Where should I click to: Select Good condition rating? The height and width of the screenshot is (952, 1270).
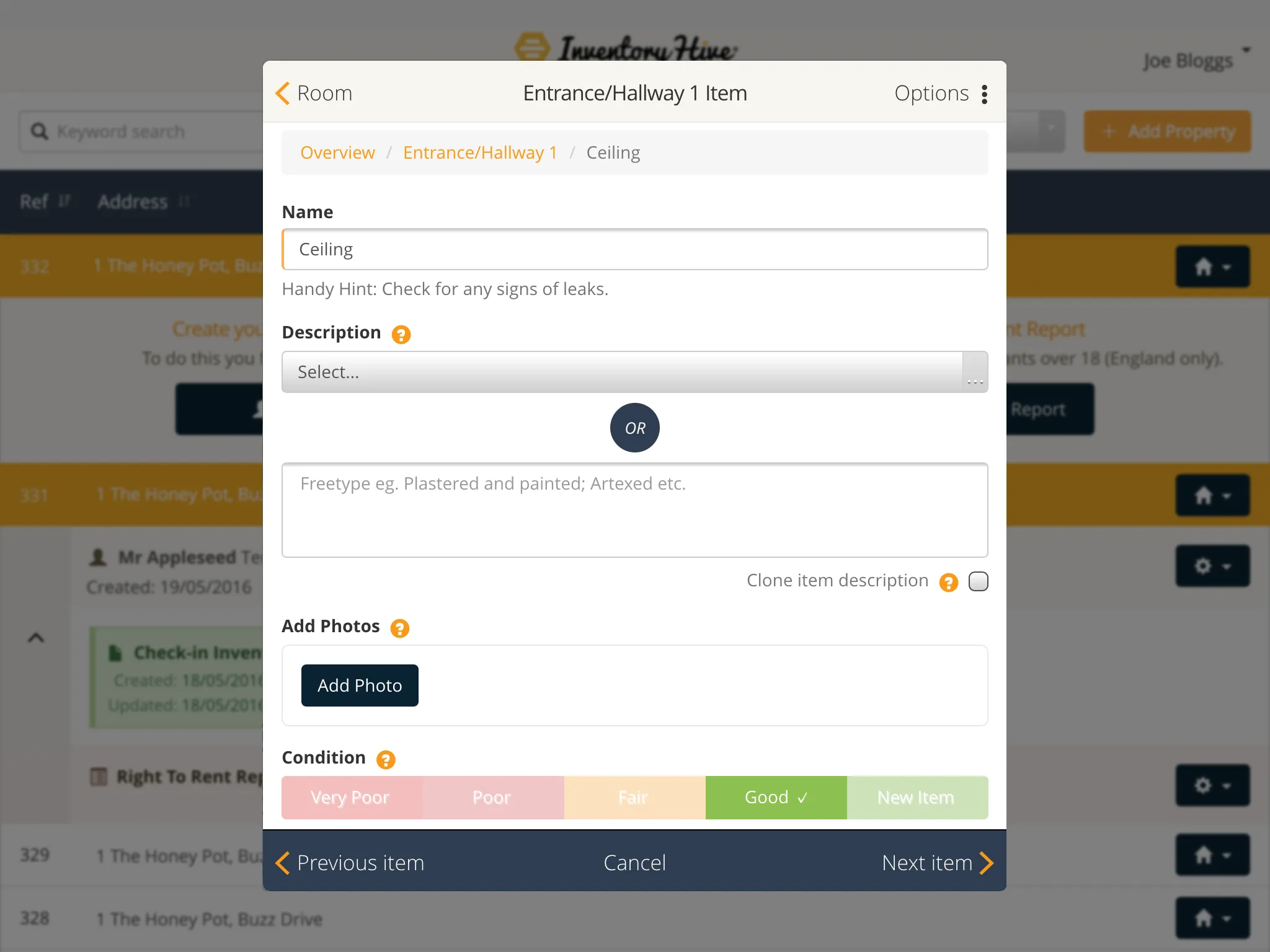pyautogui.click(x=775, y=796)
